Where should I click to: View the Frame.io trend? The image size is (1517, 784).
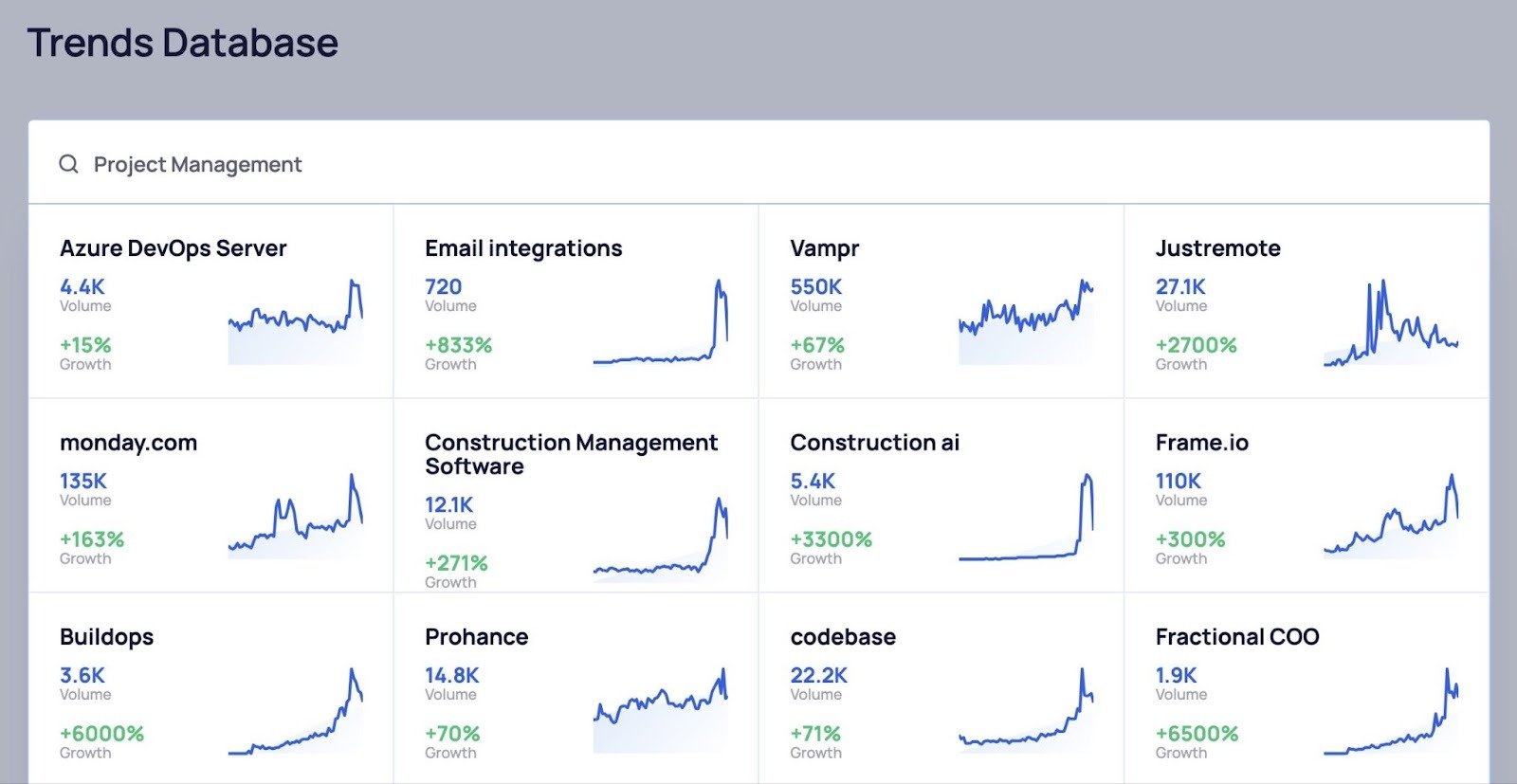pyautogui.click(x=1201, y=442)
